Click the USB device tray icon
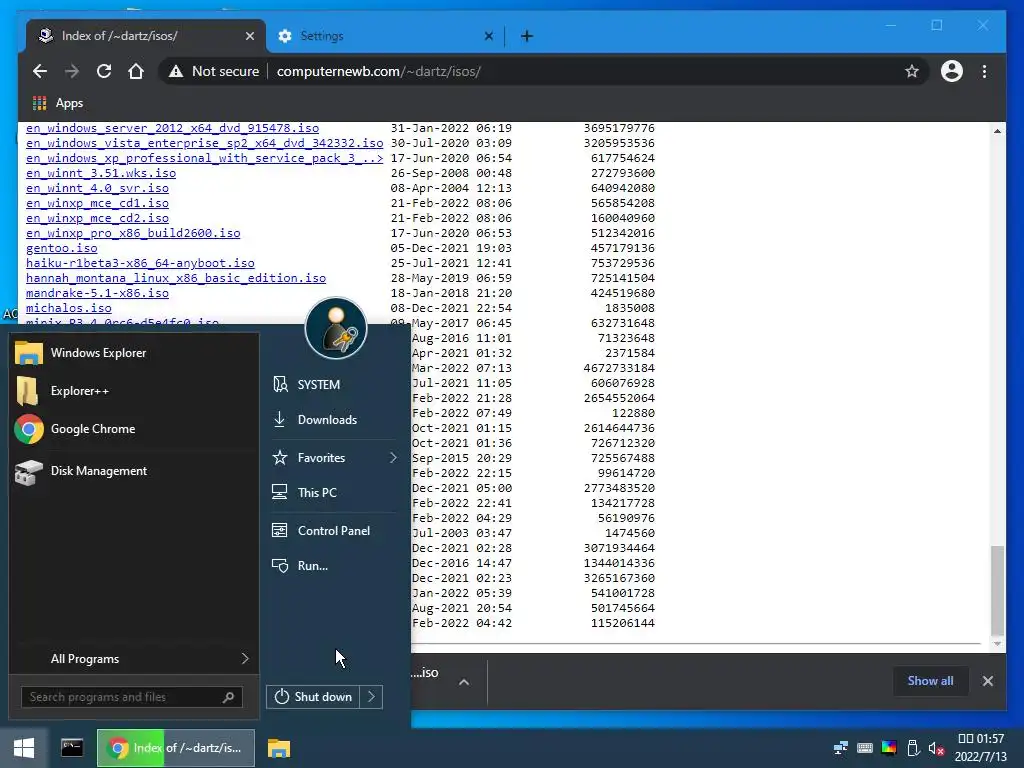 point(913,748)
